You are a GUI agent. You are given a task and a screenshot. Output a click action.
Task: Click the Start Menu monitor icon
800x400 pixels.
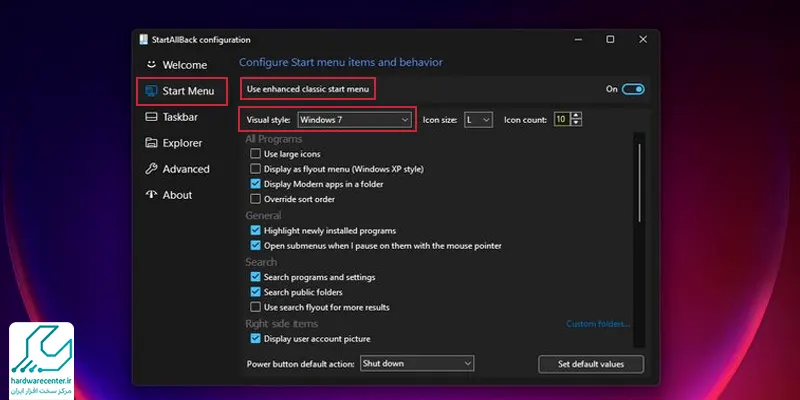point(151,91)
